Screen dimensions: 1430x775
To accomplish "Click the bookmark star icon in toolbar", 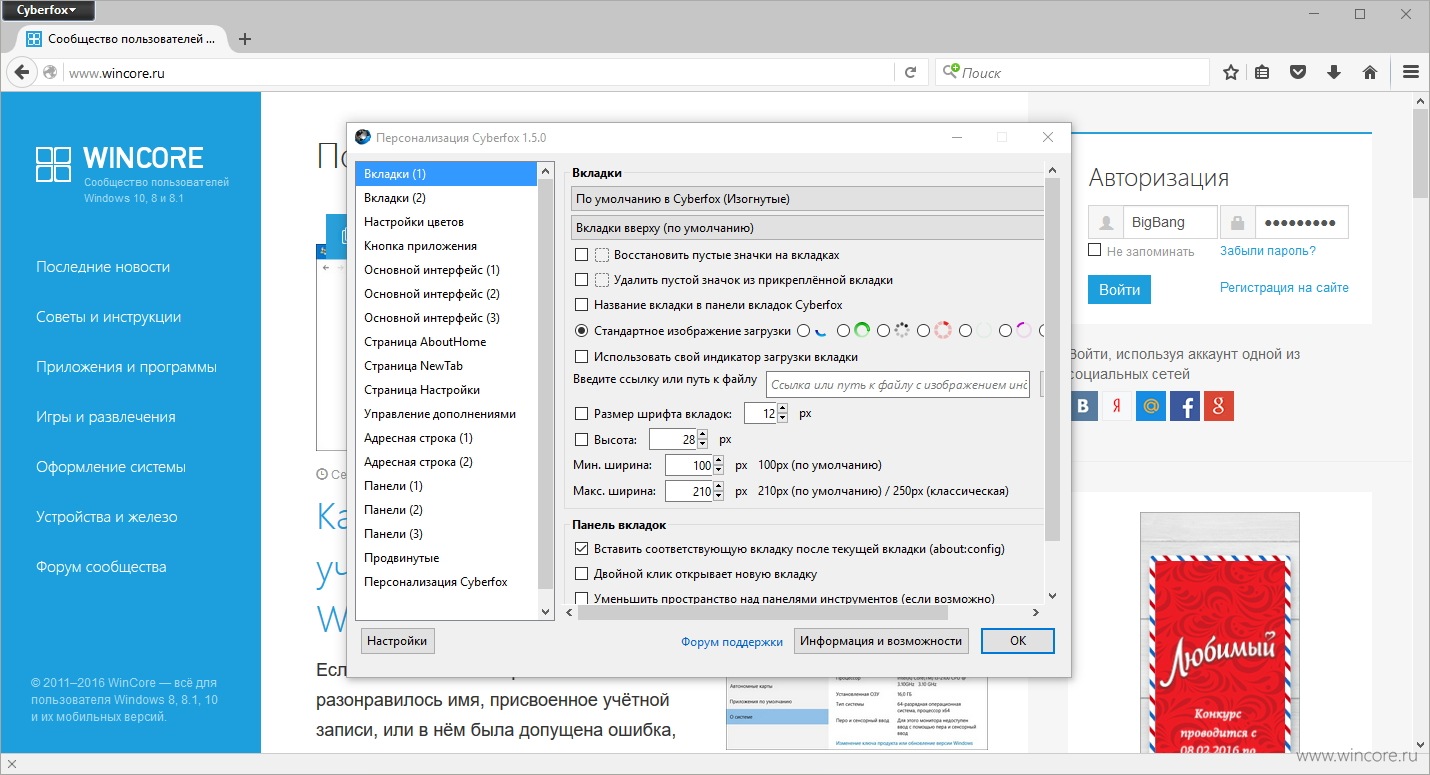I will coord(1231,72).
